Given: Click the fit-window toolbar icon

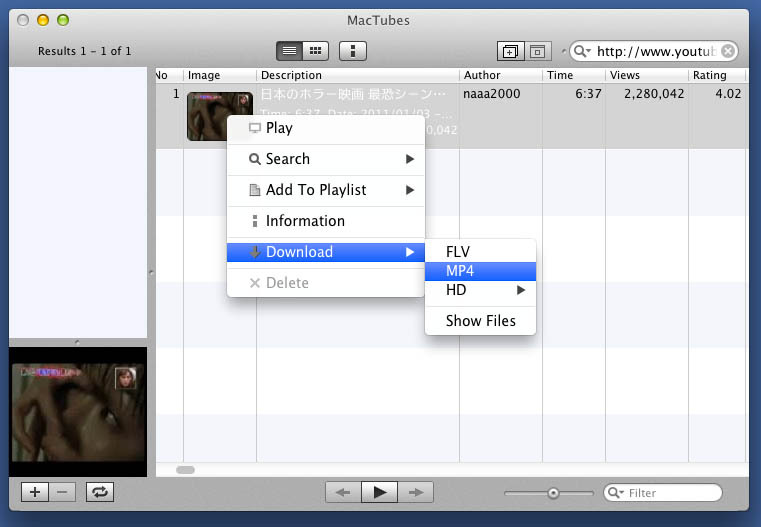Looking at the screenshot, I should 537,51.
